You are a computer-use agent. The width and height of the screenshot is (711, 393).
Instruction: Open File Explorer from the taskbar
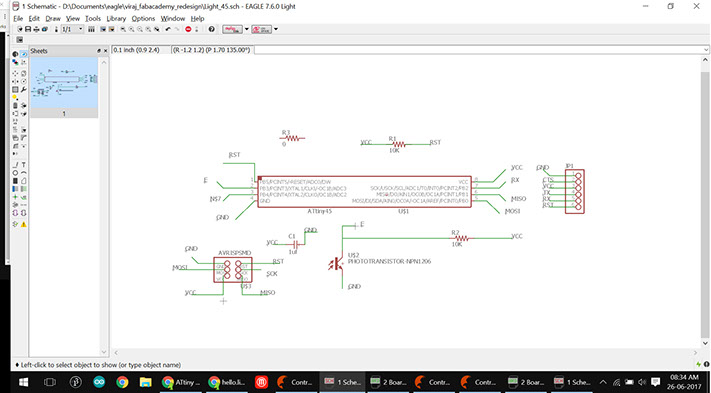145,382
